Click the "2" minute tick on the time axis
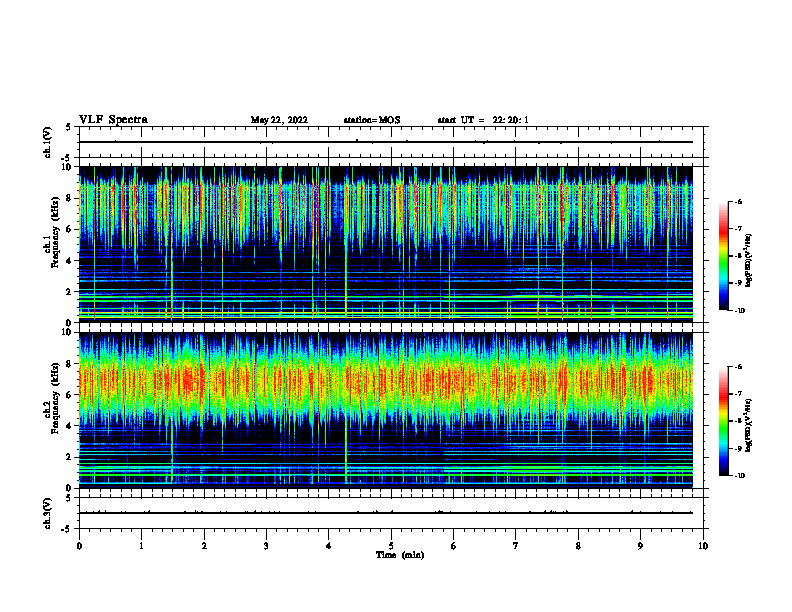Viewport: 792px width, 612px height. [204, 546]
